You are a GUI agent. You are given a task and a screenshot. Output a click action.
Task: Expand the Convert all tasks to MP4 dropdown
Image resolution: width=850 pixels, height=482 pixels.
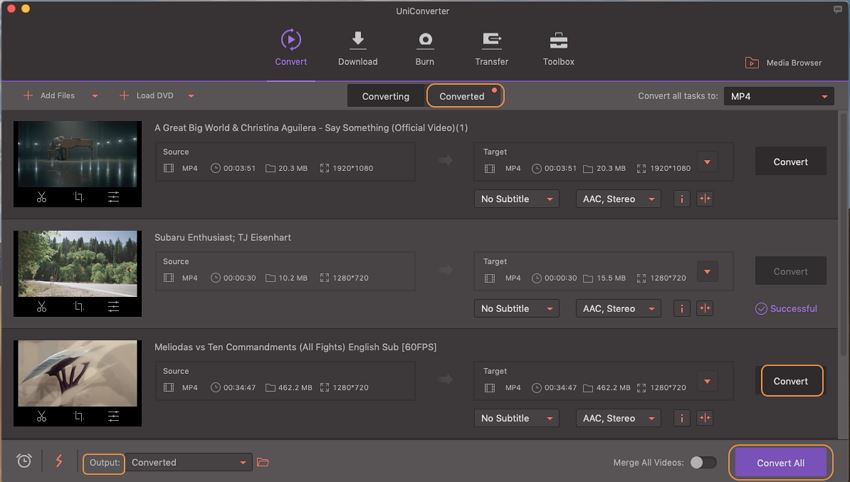coord(778,96)
